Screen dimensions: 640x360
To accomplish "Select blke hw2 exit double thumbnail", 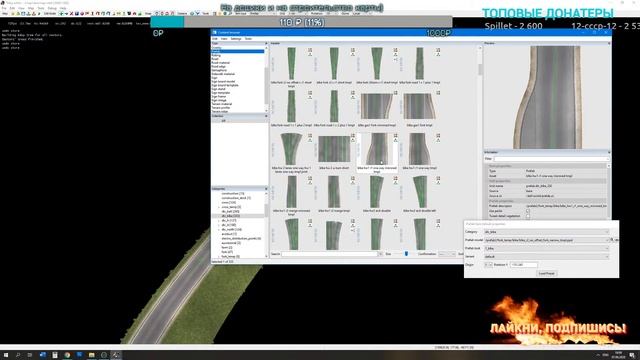I will click(x=377, y=192).
